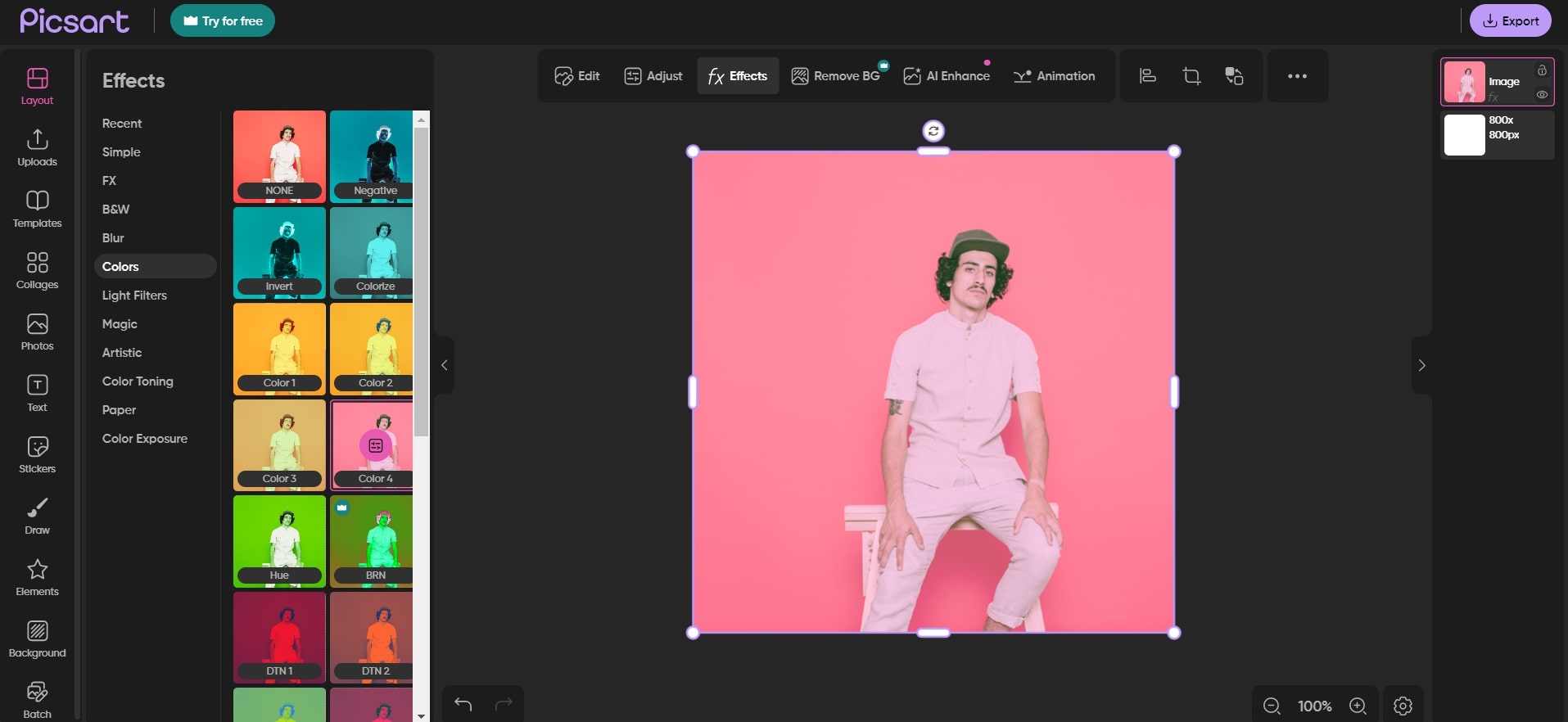Open the more options ellipsis menu
The height and width of the screenshot is (722, 1568).
coord(1297,76)
